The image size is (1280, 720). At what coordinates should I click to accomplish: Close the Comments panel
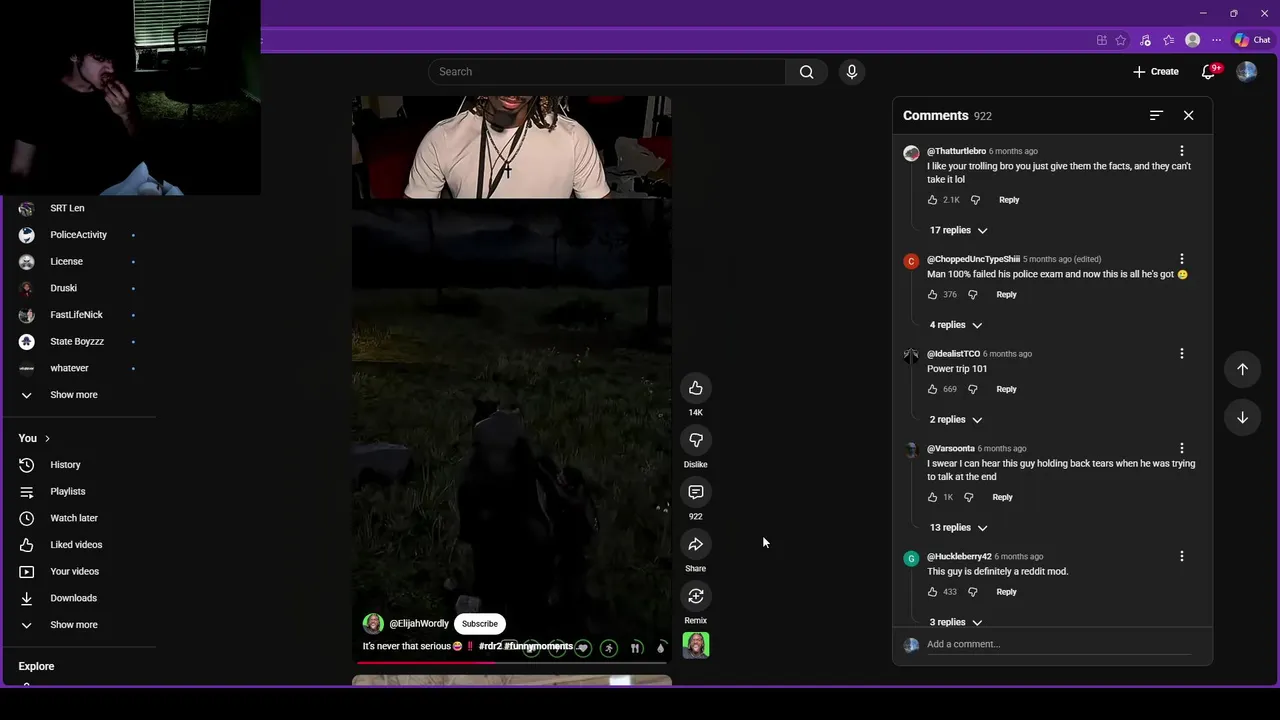click(x=1188, y=116)
